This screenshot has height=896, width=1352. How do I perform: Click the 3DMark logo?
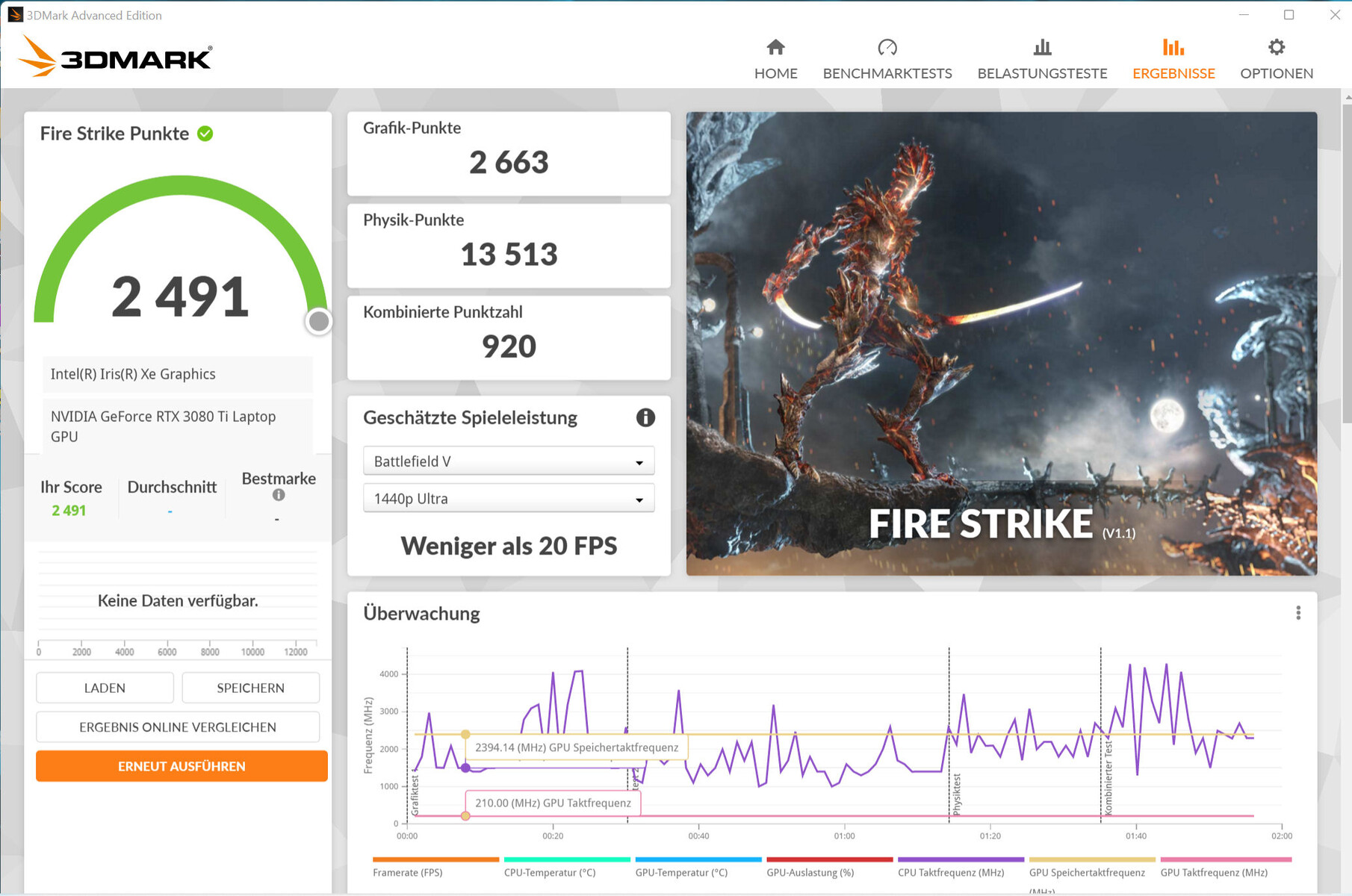pos(115,56)
